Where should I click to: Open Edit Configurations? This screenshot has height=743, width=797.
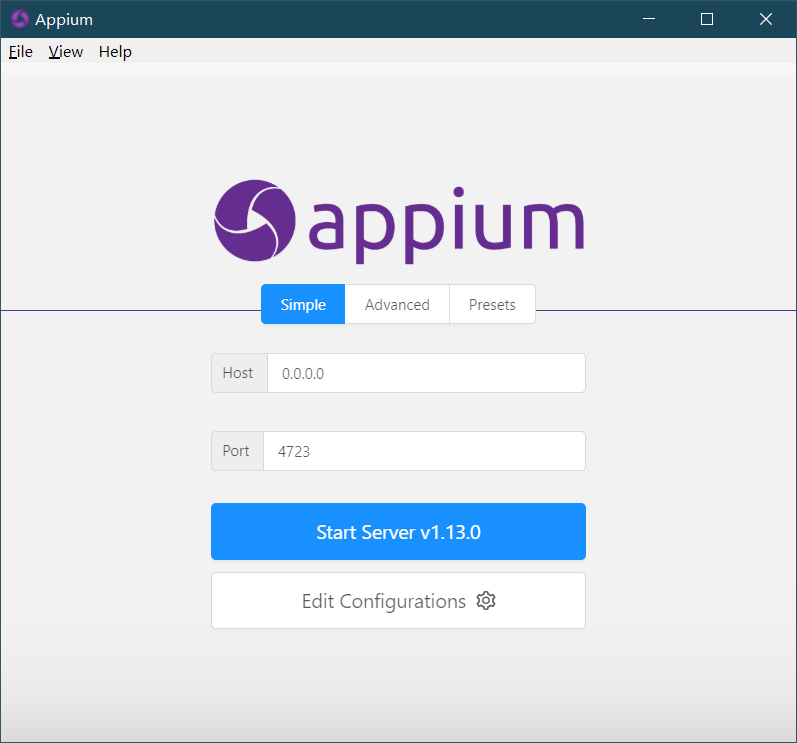tap(398, 601)
